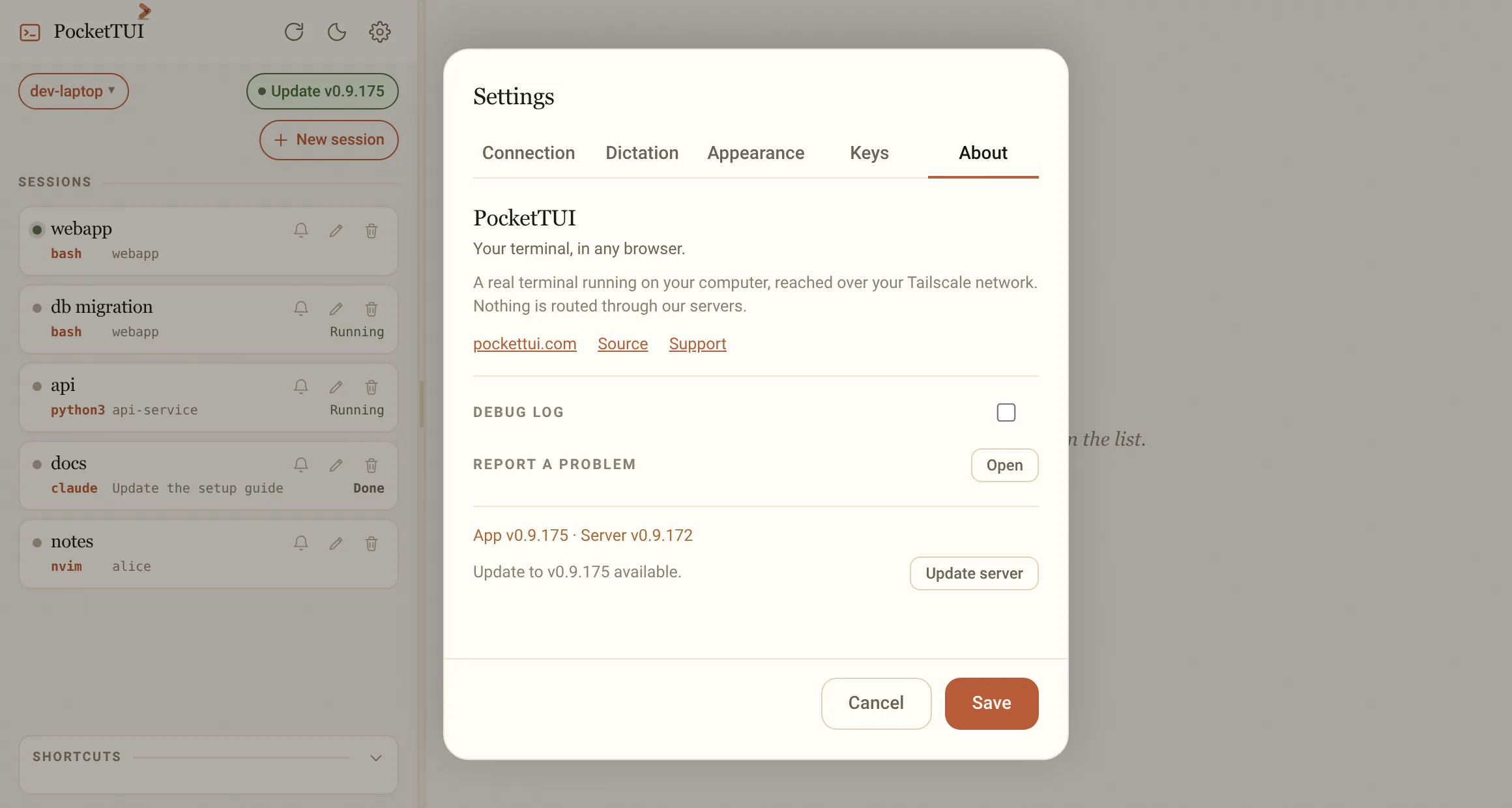Select the notes session title

tap(72, 541)
